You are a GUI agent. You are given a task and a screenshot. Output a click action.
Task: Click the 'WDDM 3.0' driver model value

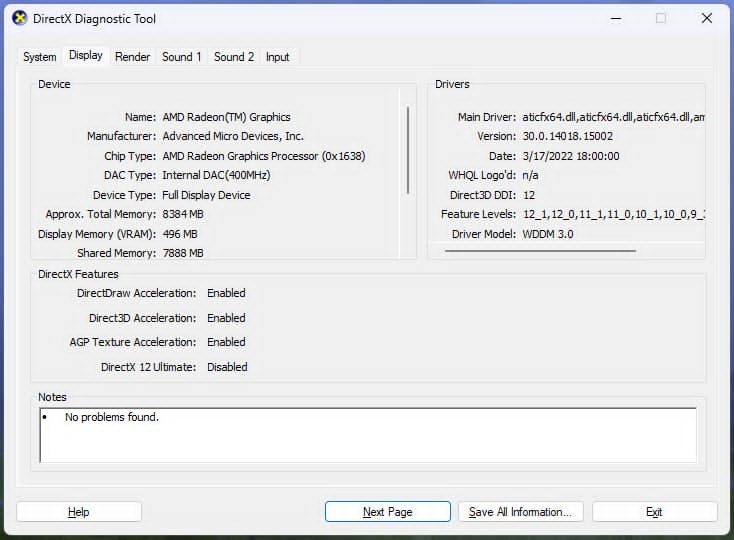pos(548,234)
